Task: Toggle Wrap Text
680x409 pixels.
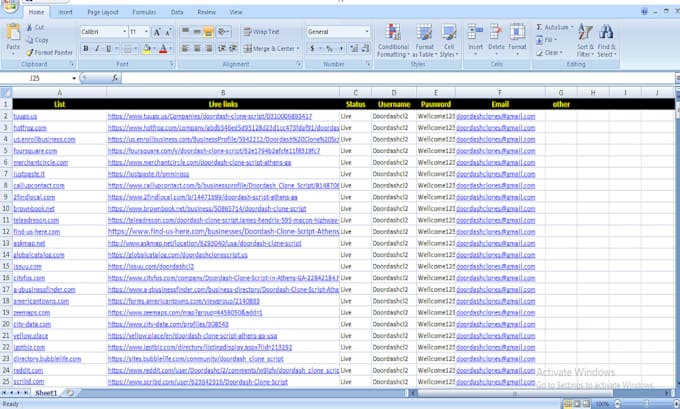Action: point(262,32)
